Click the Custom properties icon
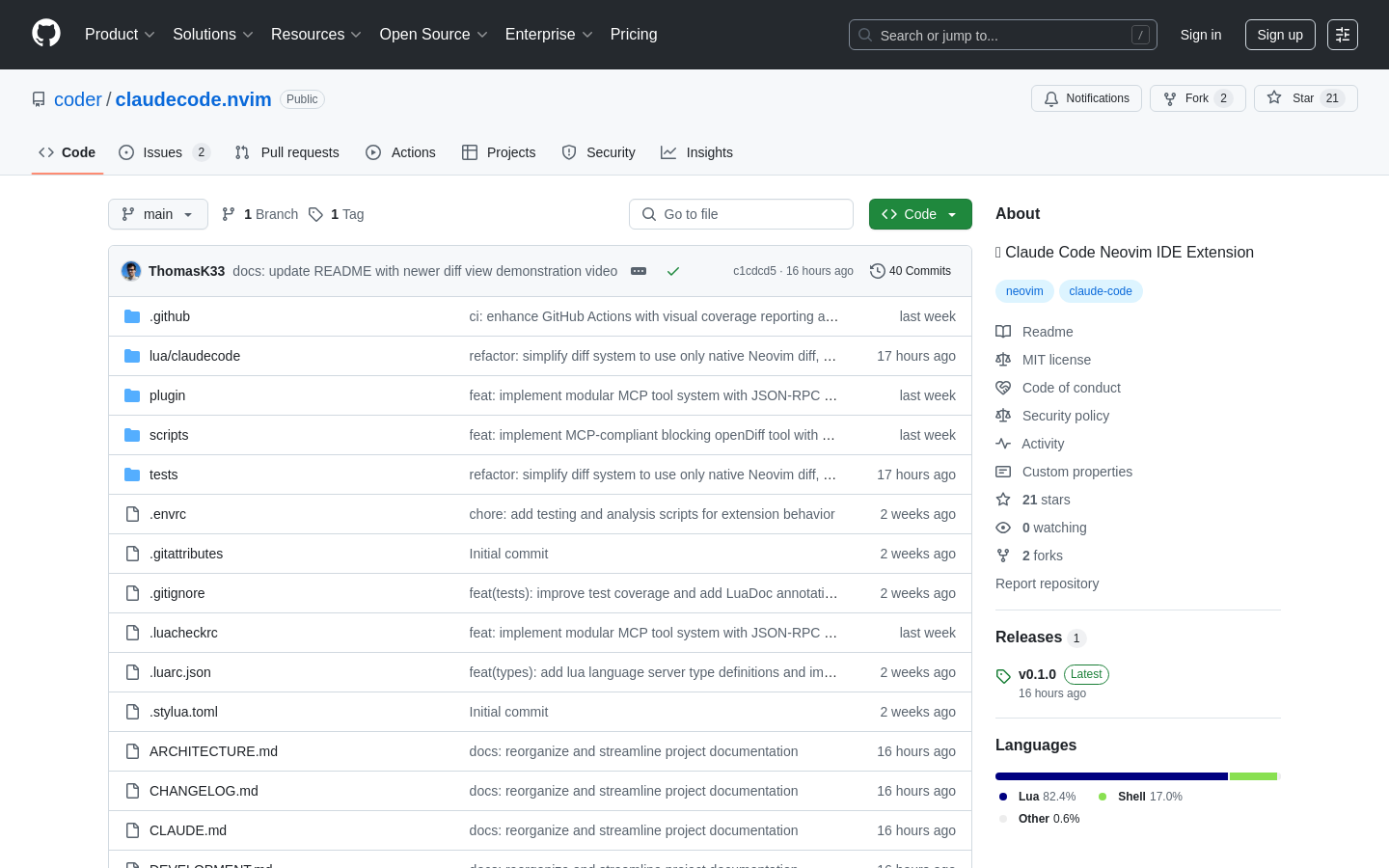The height and width of the screenshot is (868, 1389). 1003,472
